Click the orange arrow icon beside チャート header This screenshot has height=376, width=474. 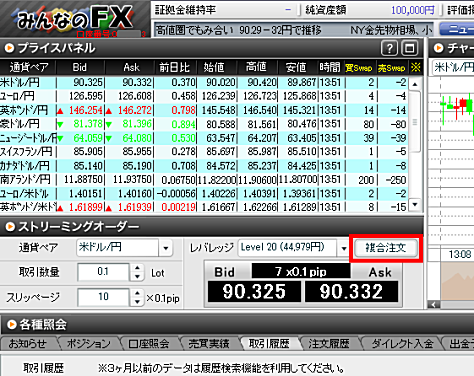point(438,48)
